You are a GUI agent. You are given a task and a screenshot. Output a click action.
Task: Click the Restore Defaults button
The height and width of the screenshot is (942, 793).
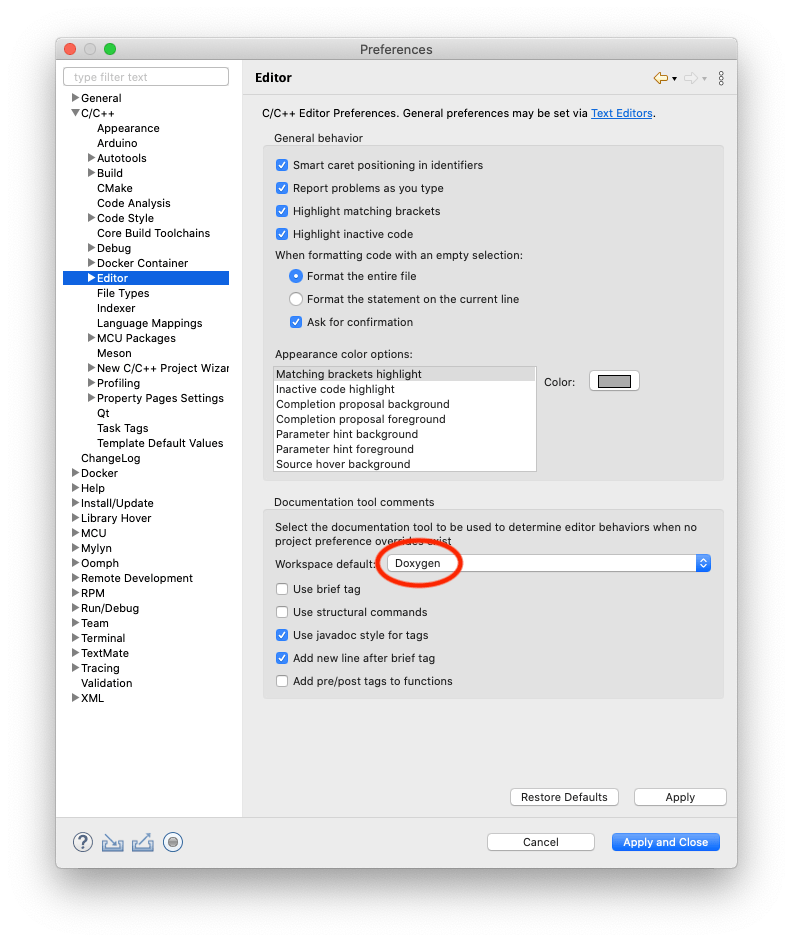[564, 797]
